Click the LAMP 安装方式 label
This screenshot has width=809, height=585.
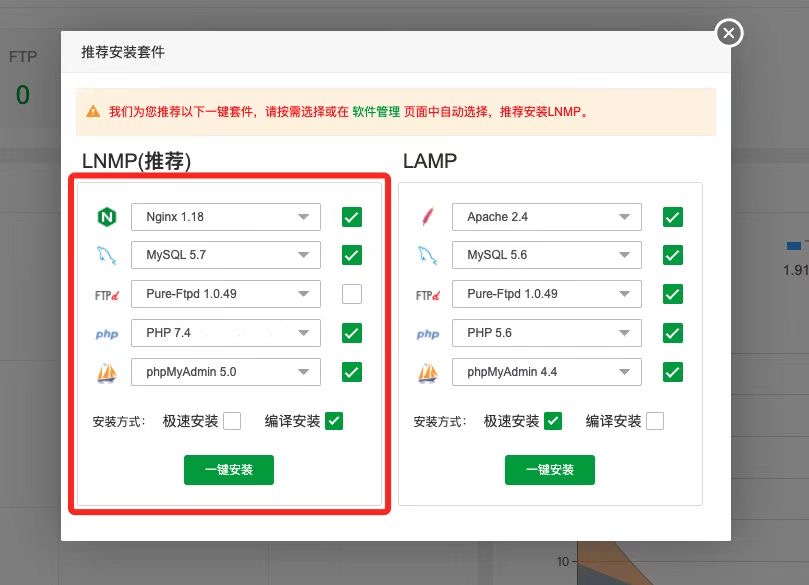(x=440, y=421)
